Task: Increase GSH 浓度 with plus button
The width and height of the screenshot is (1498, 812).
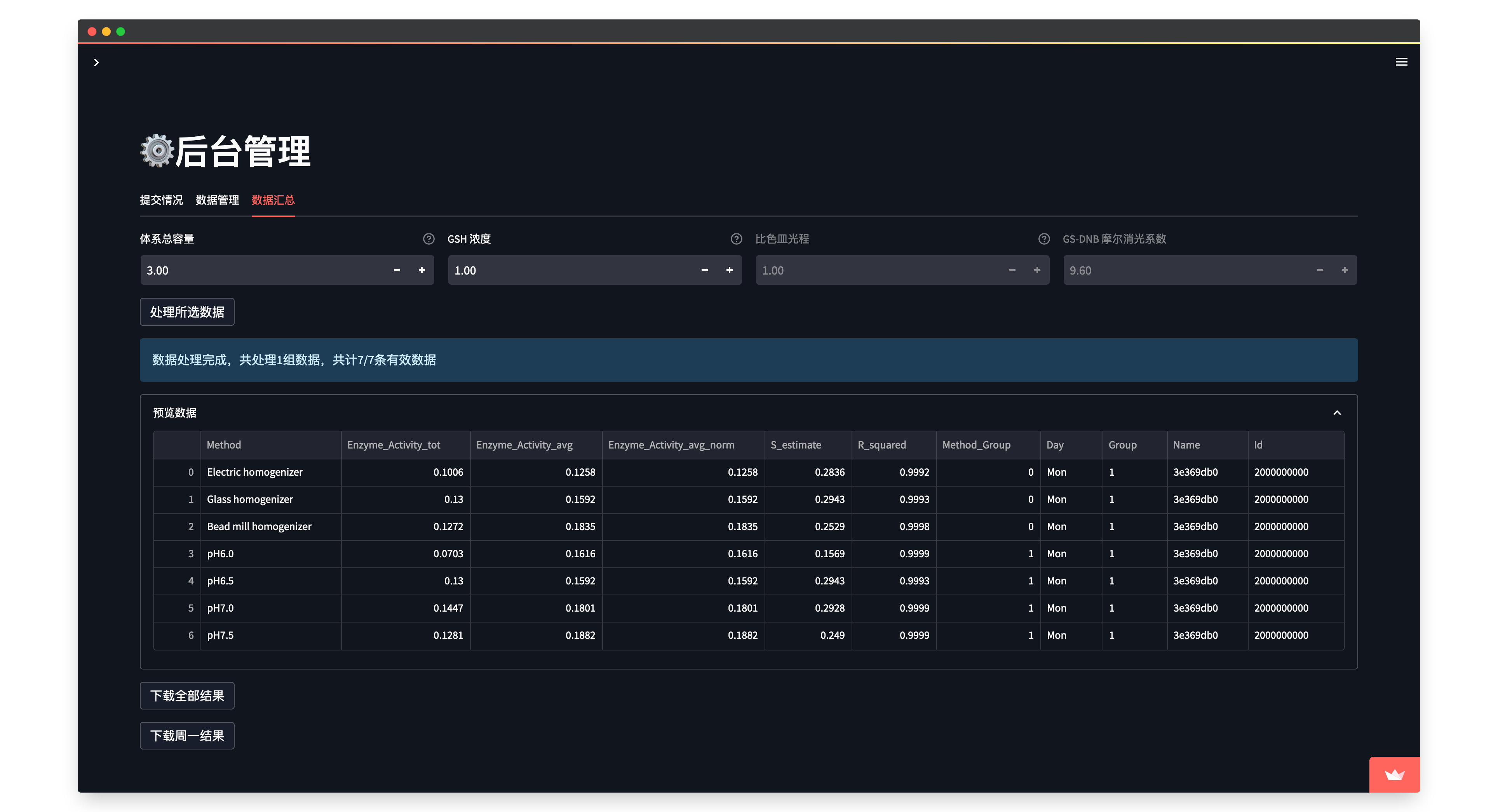Action: pos(729,270)
